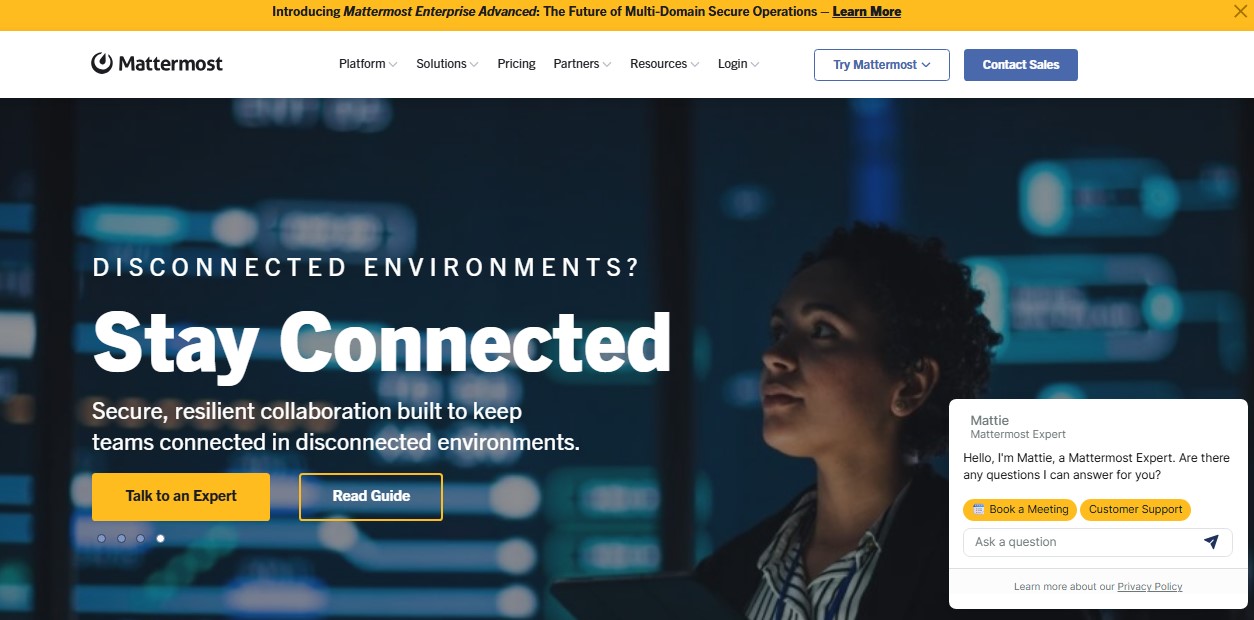
Task: Click the Mattermost logo icon
Action: click(102, 63)
